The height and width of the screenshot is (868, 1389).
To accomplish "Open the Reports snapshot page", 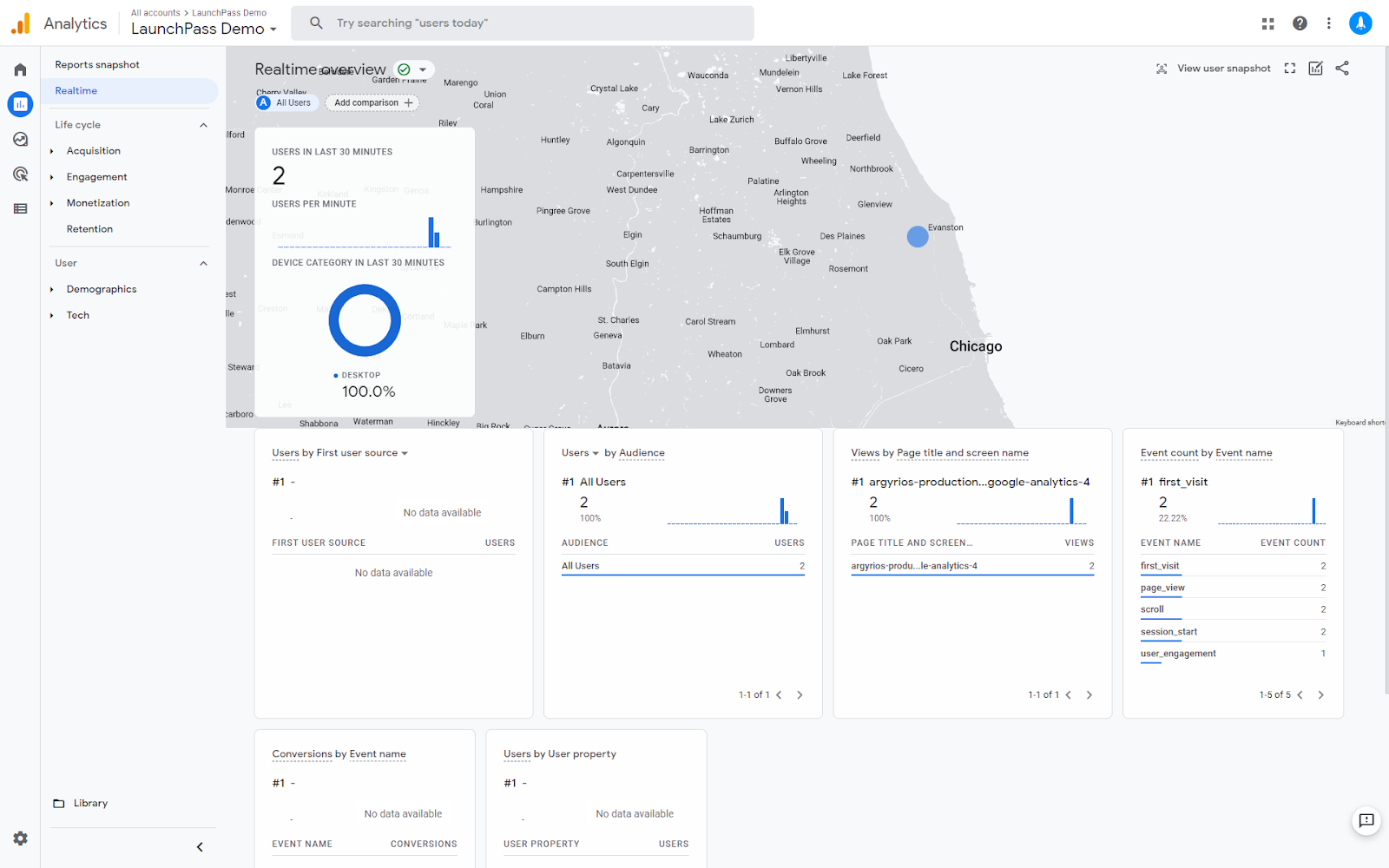I will (96, 64).
